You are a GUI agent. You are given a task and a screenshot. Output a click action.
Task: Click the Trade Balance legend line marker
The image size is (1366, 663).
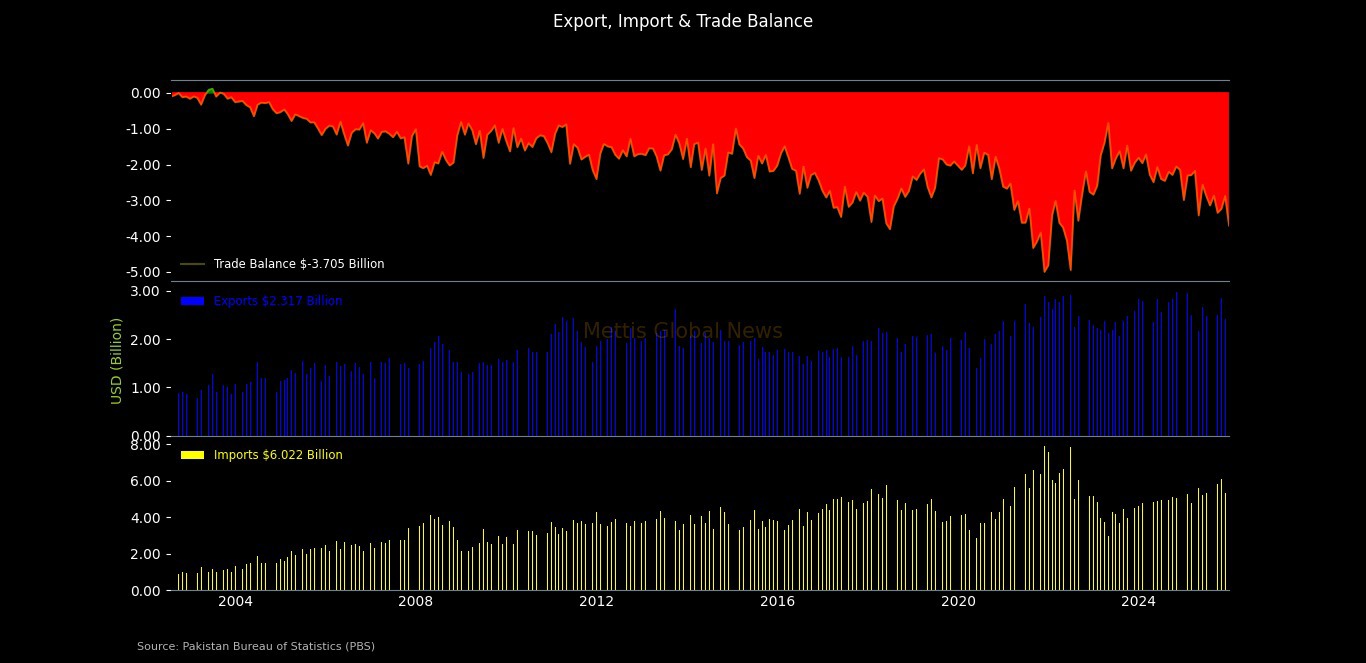(x=192, y=264)
